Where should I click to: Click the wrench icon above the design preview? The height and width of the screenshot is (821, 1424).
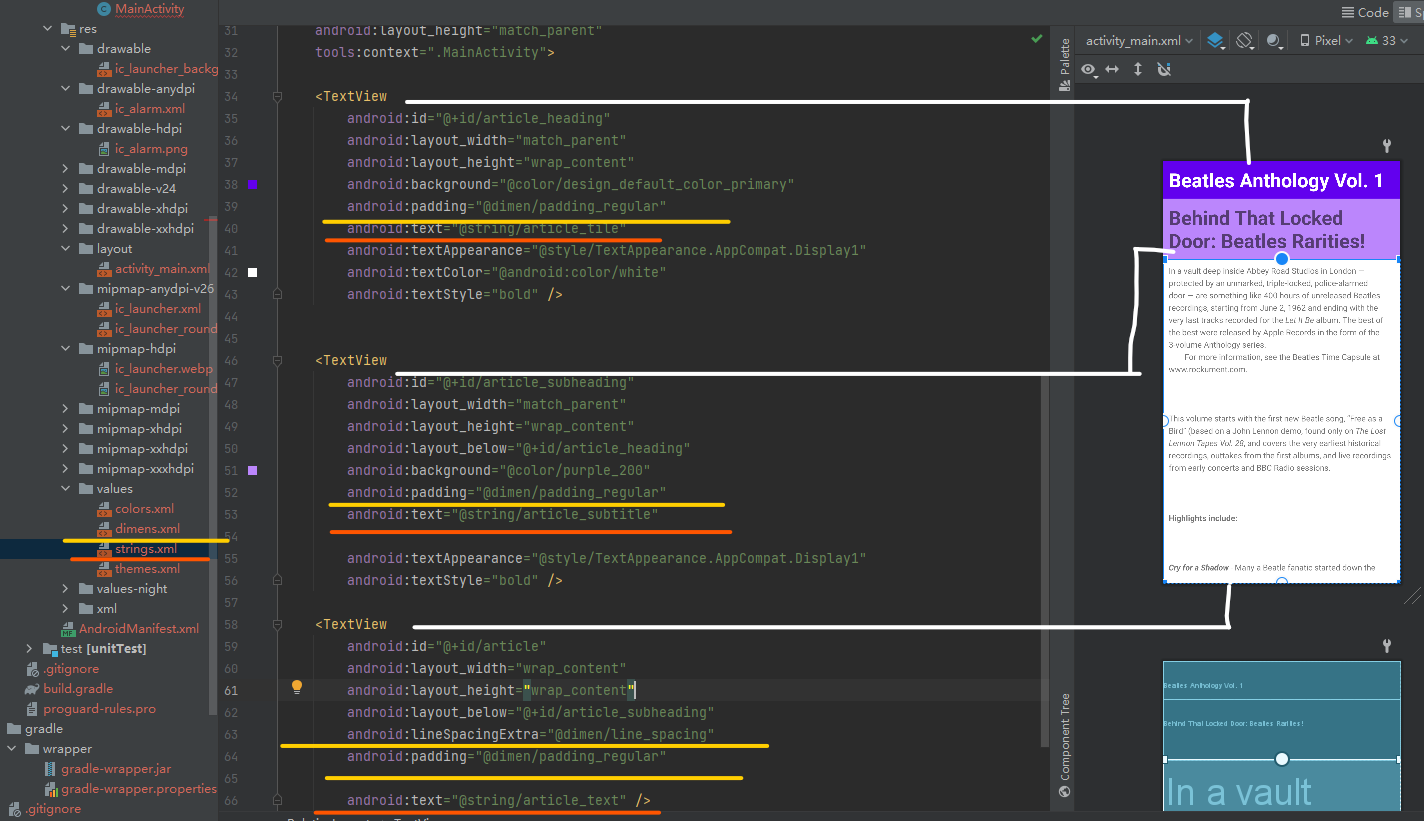[x=1387, y=146]
